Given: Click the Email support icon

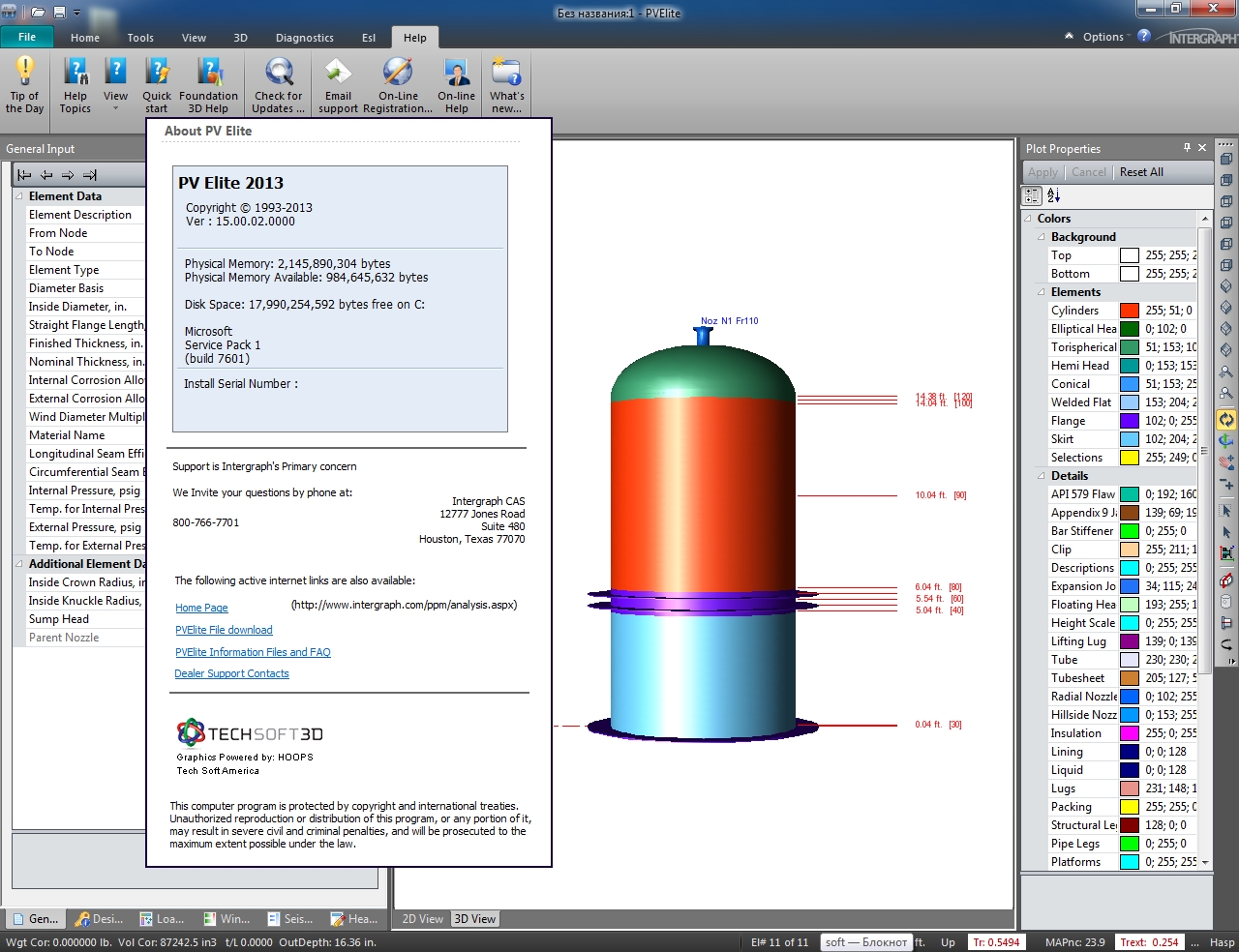Looking at the screenshot, I should pyautogui.click(x=338, y=85).
